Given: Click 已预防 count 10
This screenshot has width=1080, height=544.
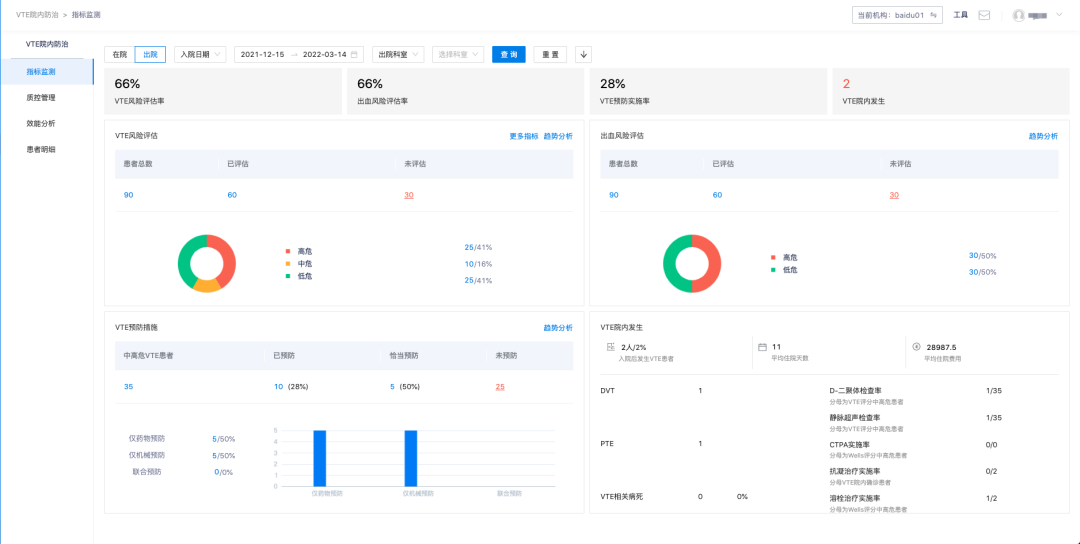Looking at the screenshot, I should pyautogui.click(x=279, y=387).
